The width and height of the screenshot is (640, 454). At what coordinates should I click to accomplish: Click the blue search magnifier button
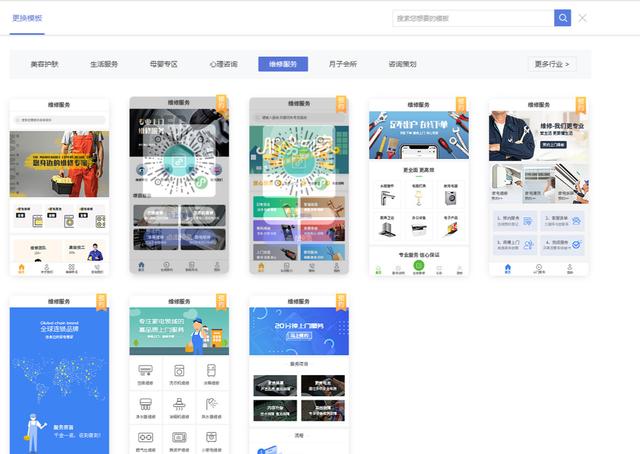pos(563,18)
